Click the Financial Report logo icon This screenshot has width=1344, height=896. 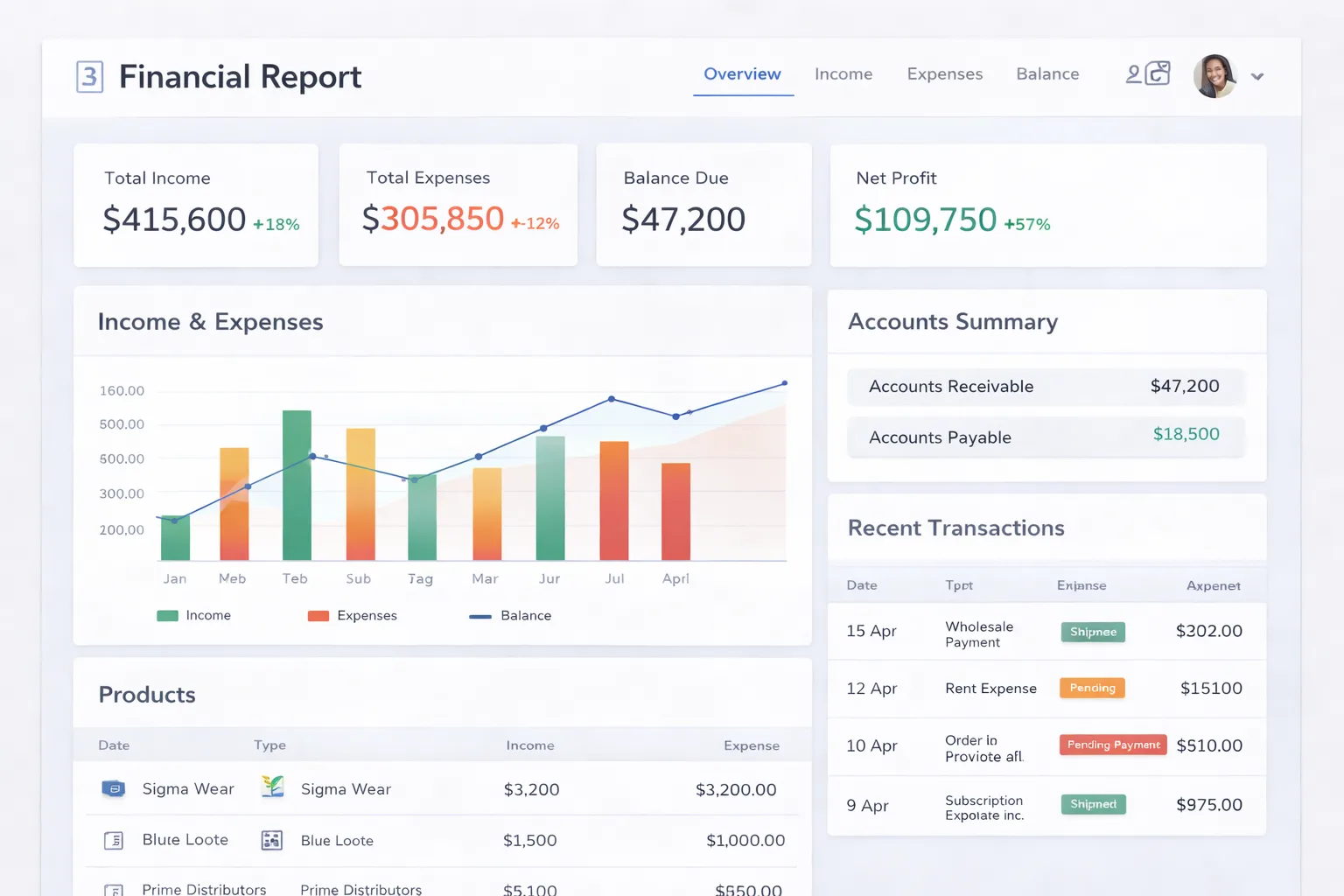(89, 77)
